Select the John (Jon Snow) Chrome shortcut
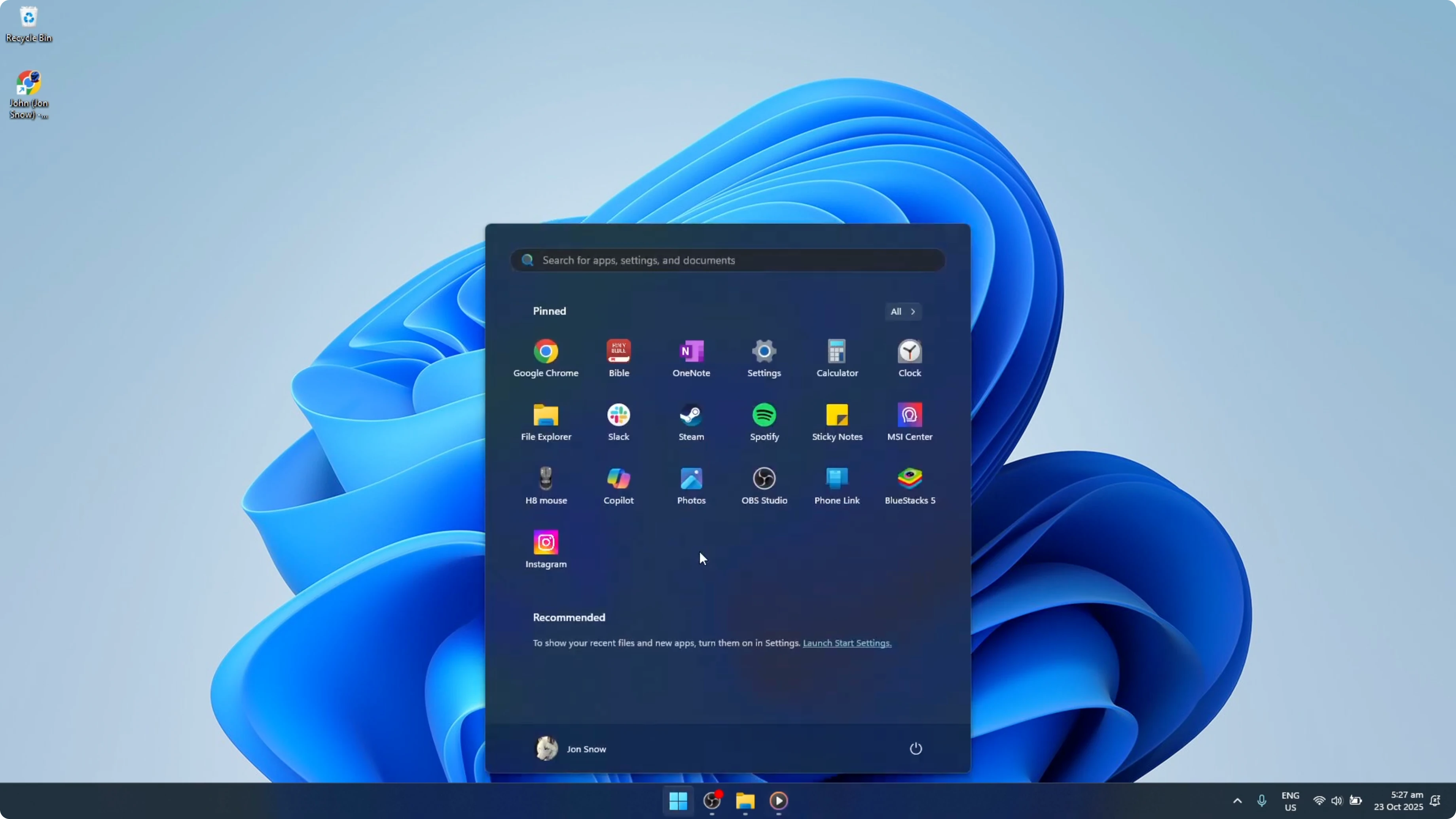The width and height of the screenshot is (1456, 819). pos(28,95)
